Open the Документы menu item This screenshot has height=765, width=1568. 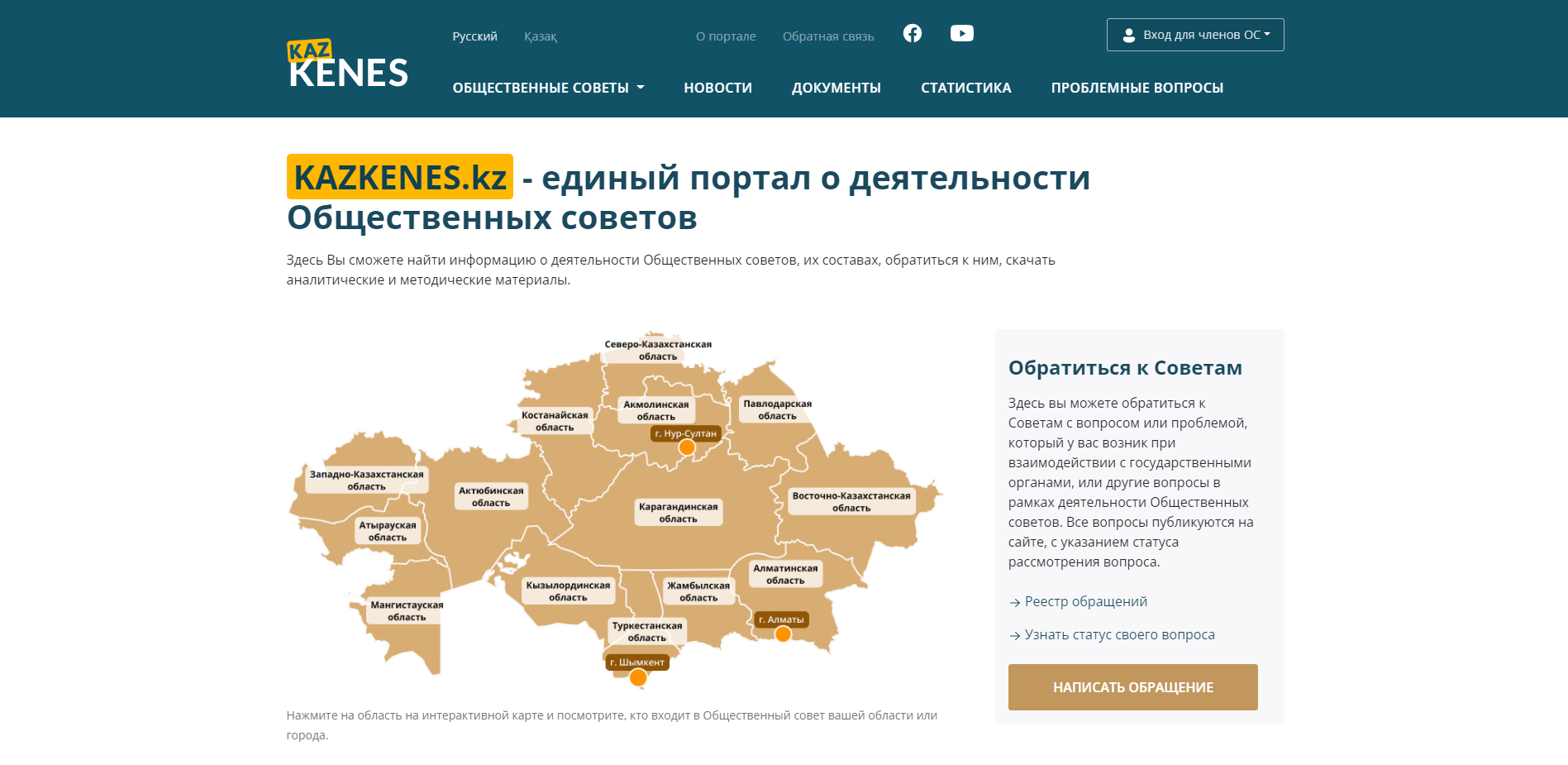[836, 88]
